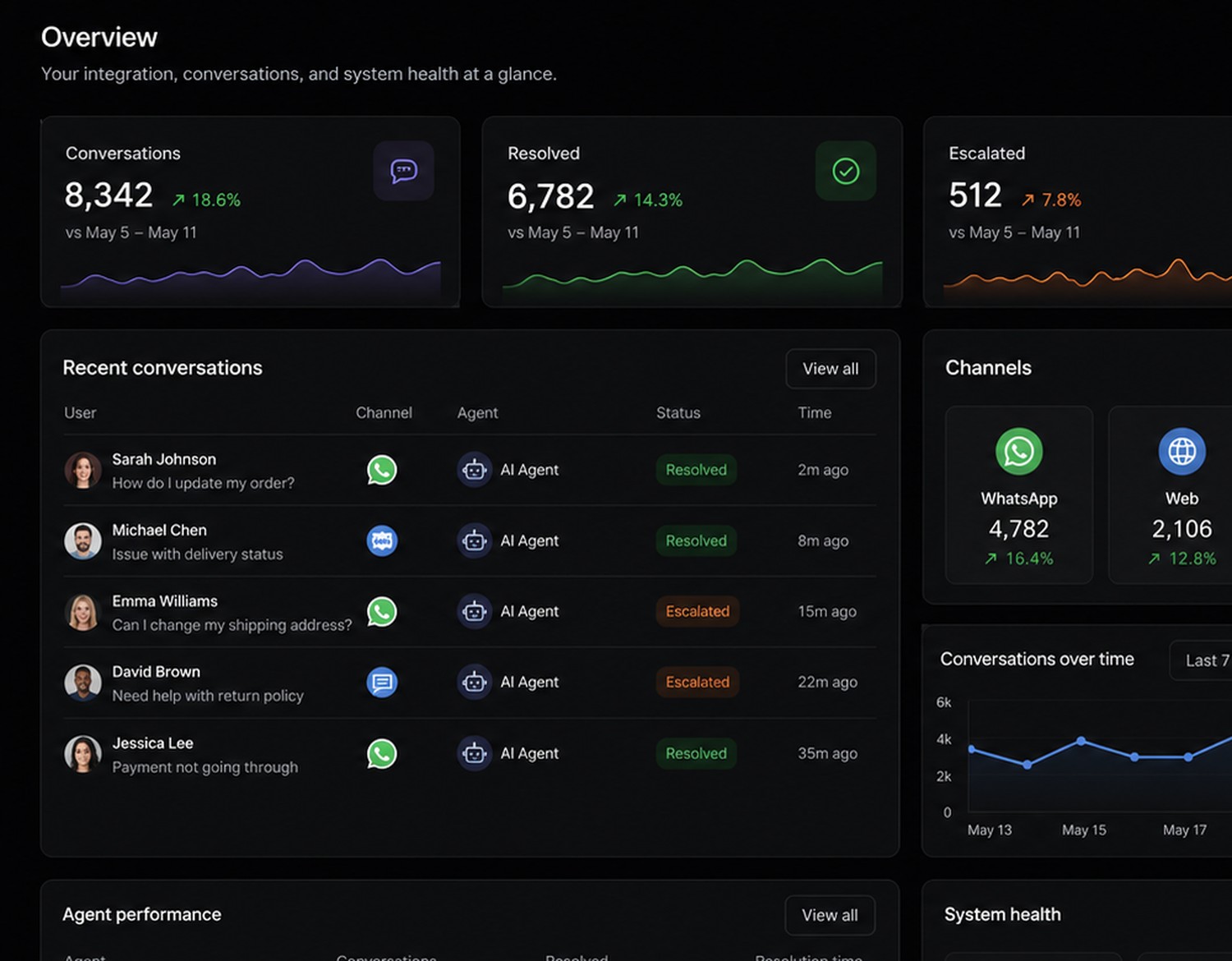Click the Web globe icon in Channels panel
Screen dimensions: 1232x961
(x=1182, y=451)
